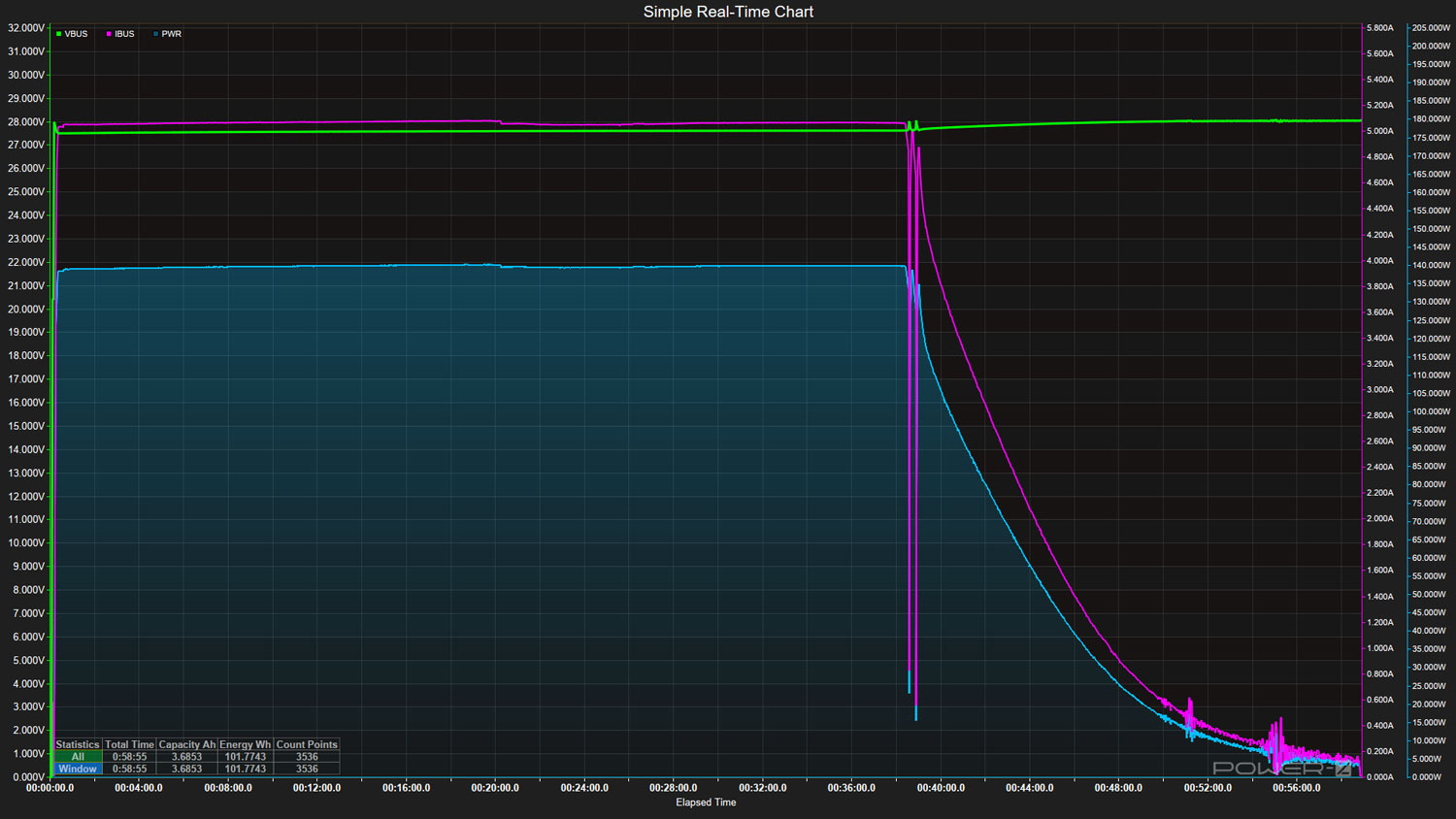Image resolution: width=1456 pixels, height=819 pixels.
Task: Toggle the VBUS series legend label
Action: click(x=76, y=34)
